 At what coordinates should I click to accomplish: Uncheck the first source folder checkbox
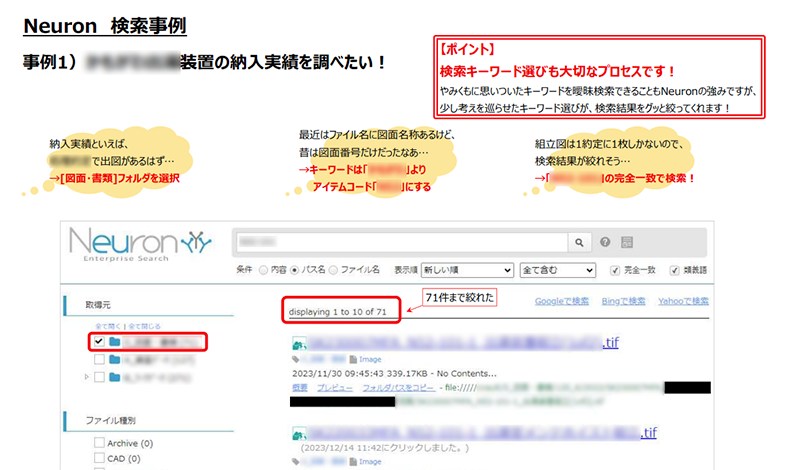click(99, 341)
